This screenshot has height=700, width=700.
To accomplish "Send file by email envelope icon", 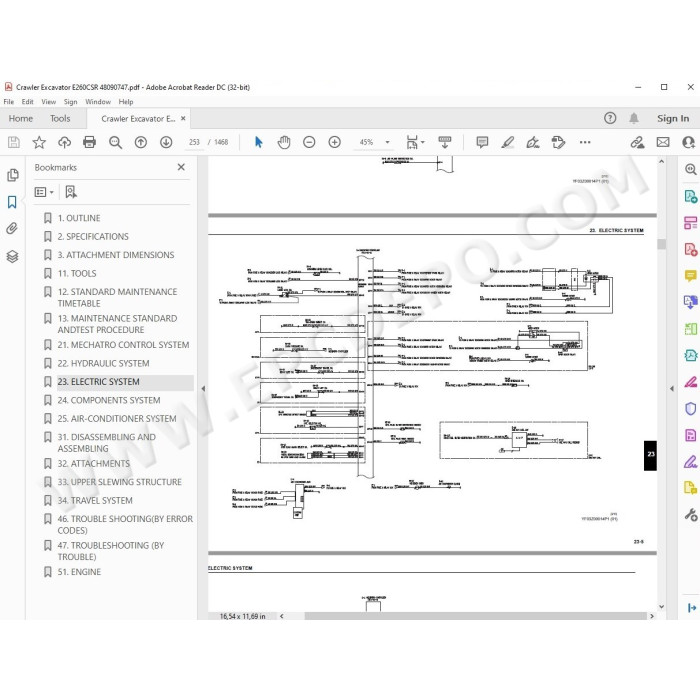I will (x=663, y=142).
